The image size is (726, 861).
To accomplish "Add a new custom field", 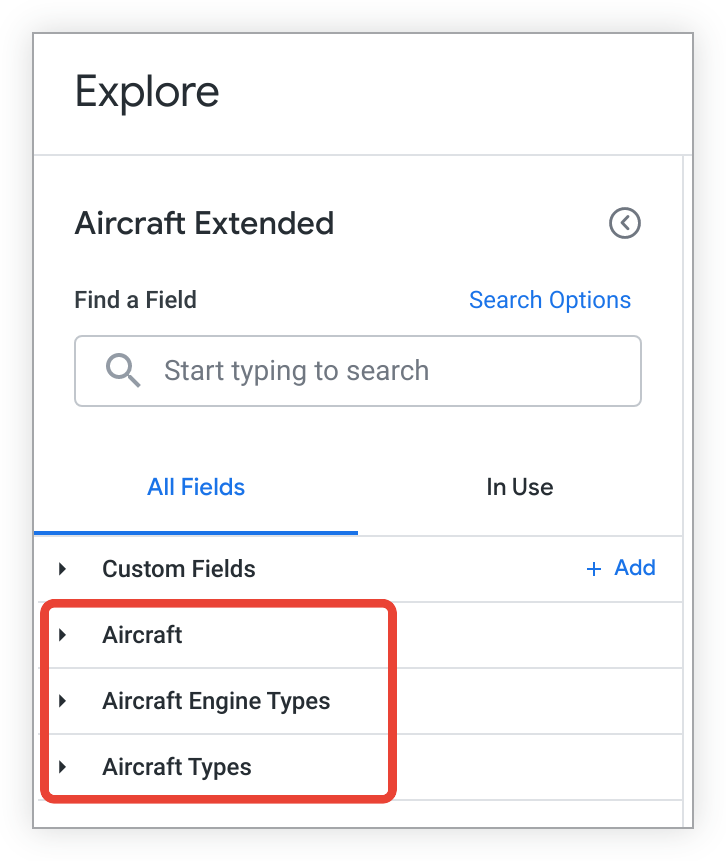I will coord(634,569).
